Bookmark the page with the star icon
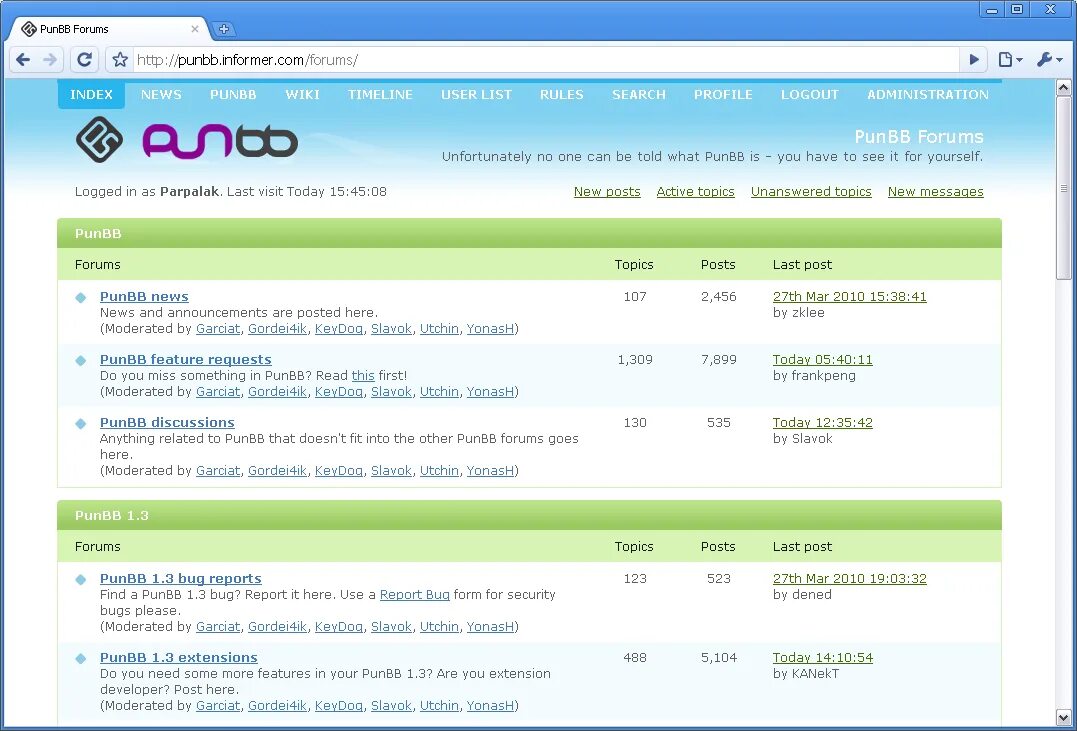Viewport: 1077px width, 731px height. [x=120, y=60]
